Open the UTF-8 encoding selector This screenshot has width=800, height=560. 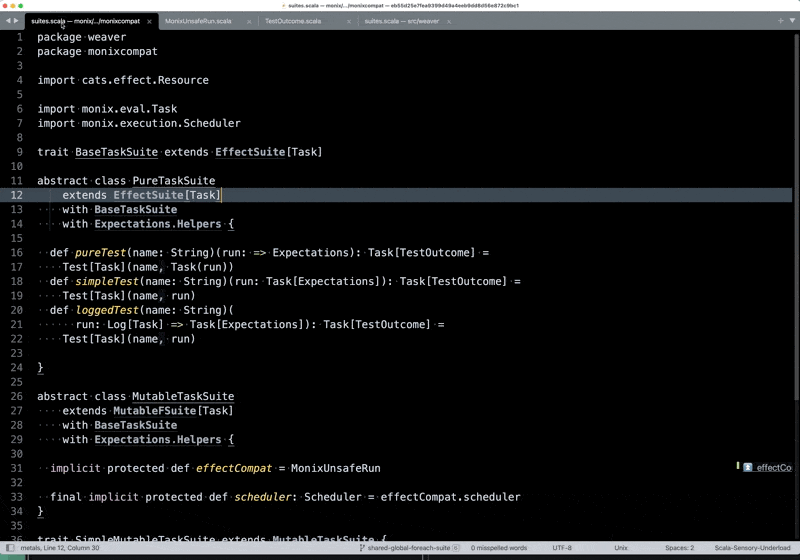click(561, 548)
